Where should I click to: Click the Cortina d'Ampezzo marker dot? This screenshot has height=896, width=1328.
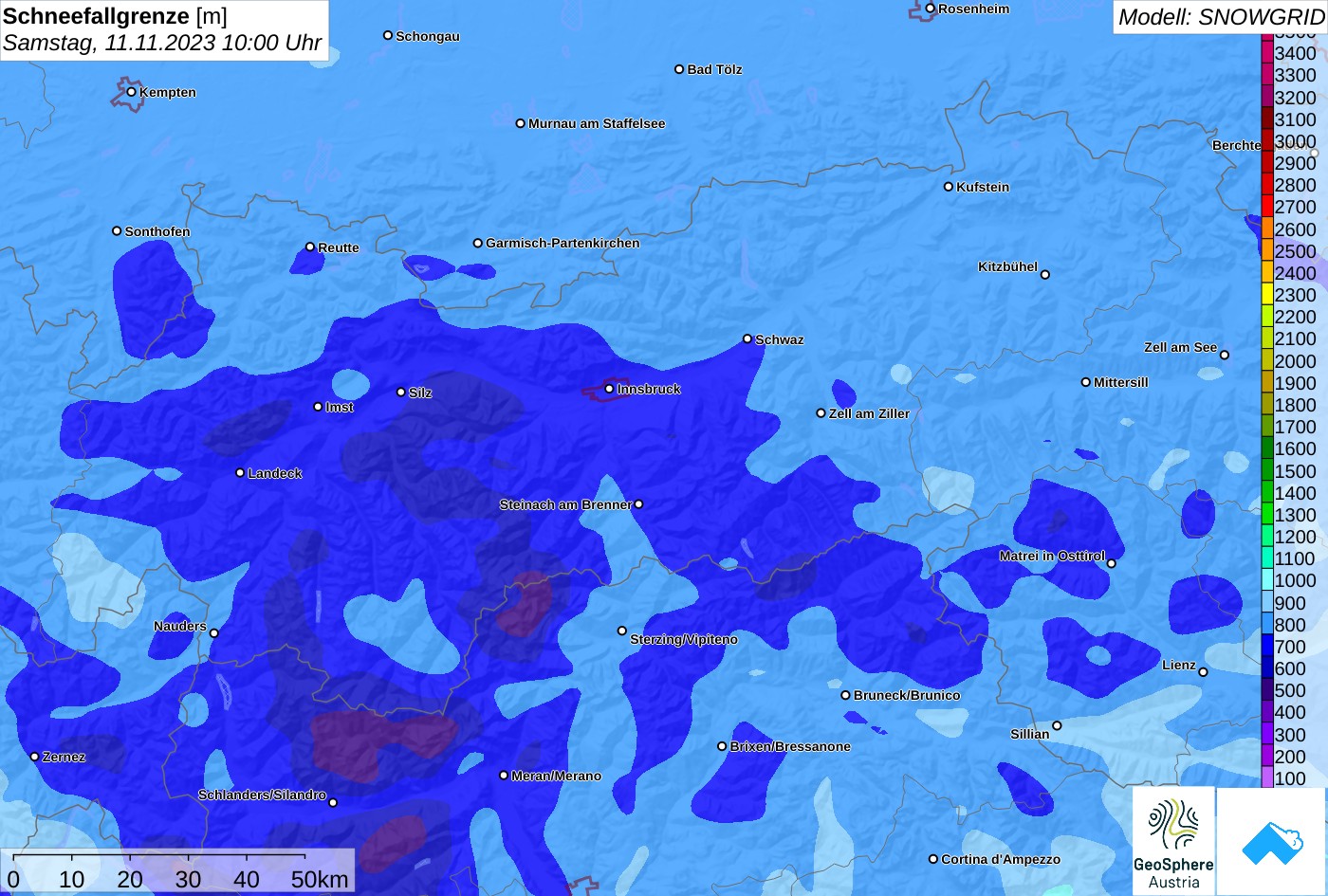coord(933,859)
